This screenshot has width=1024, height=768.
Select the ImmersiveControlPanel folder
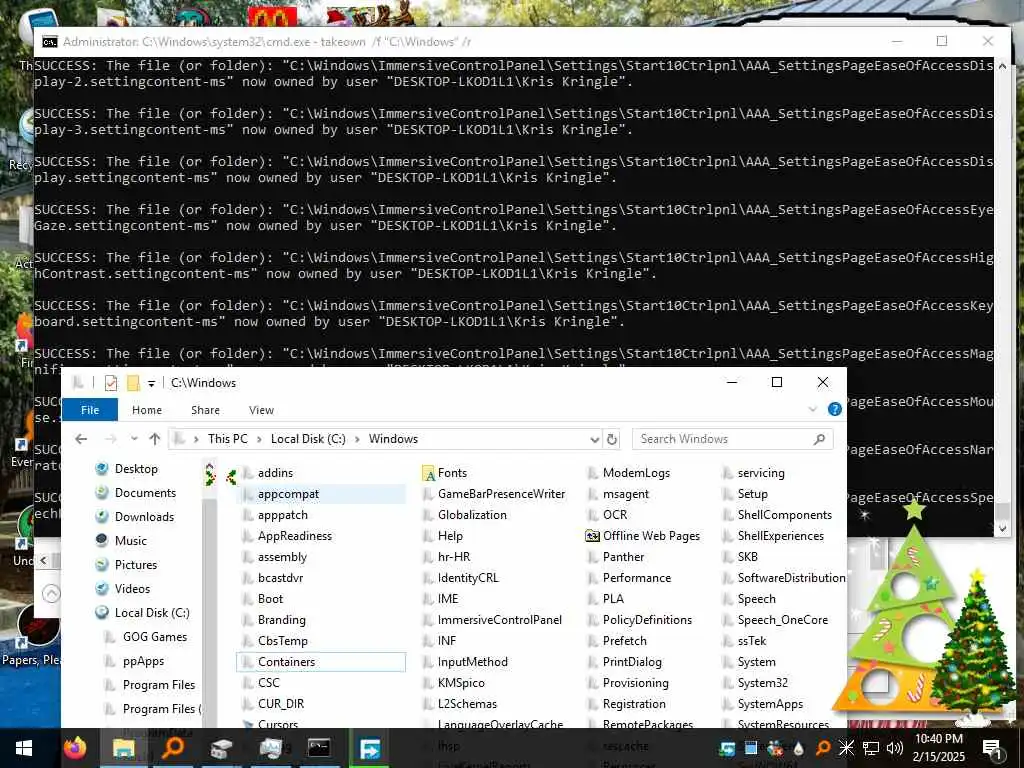(x=500, y=620)
